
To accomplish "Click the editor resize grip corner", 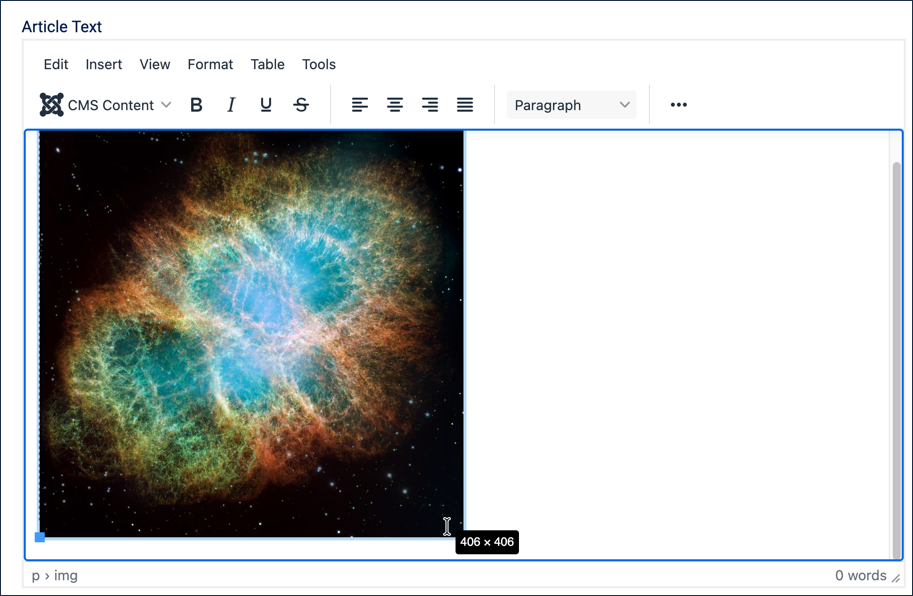I will [x=896, y=577].
